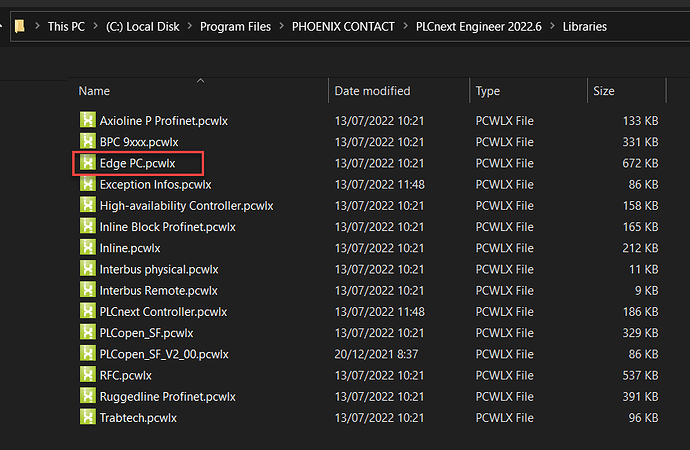
Task: Click the PLCnext Controller.pcwlx file icon
Action: click(88, 311)
